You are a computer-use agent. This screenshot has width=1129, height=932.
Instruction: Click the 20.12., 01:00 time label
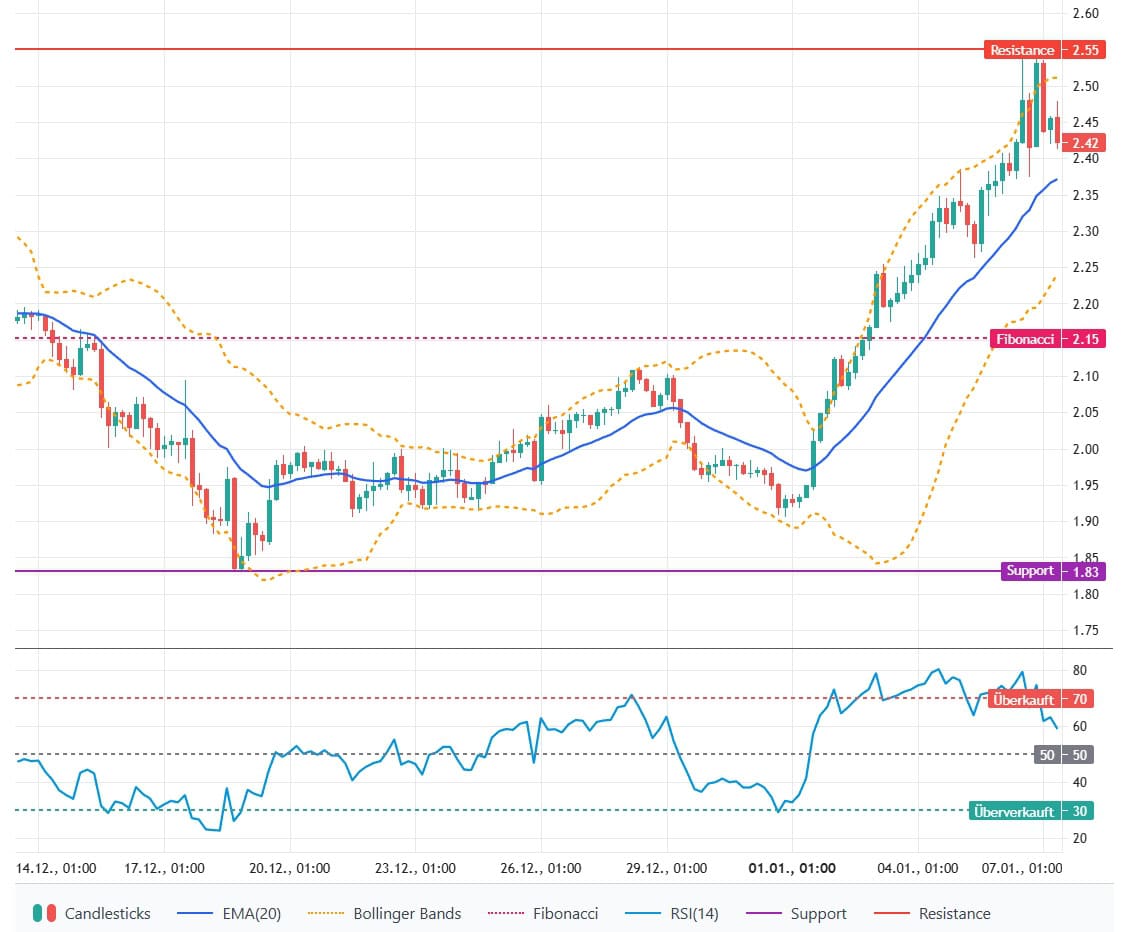click(x=289, y=868)
